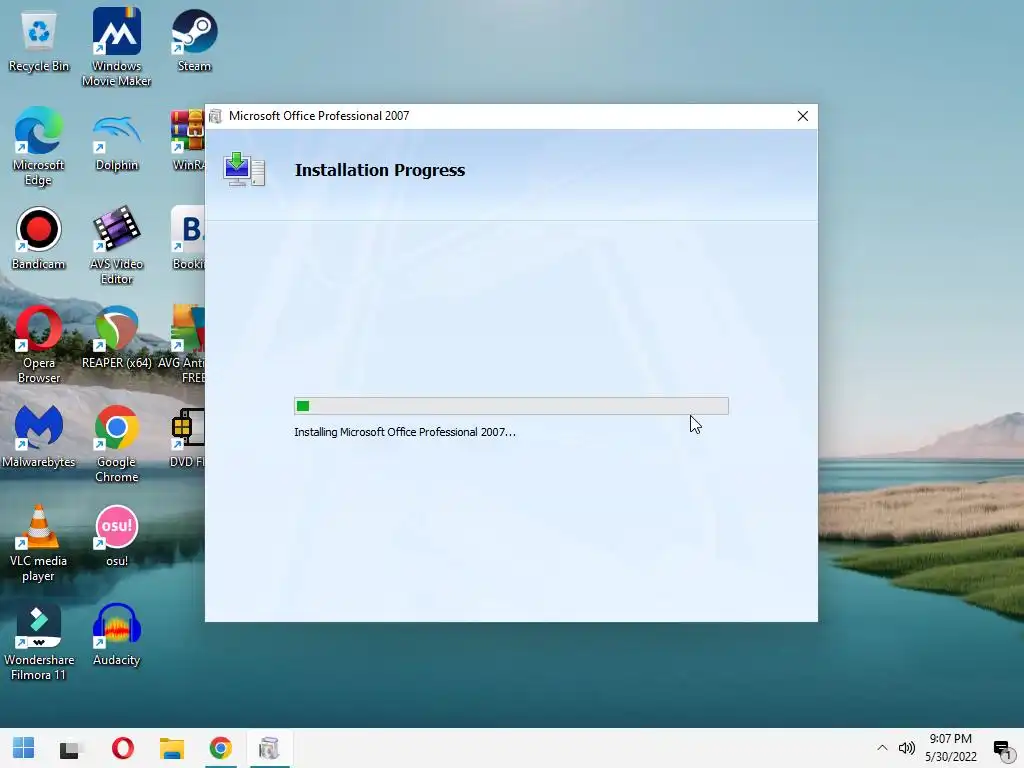The width and height of the screenshot is (1024, 768).
Task: Open the Recycle Bin desktop icon
Action: 39,42
